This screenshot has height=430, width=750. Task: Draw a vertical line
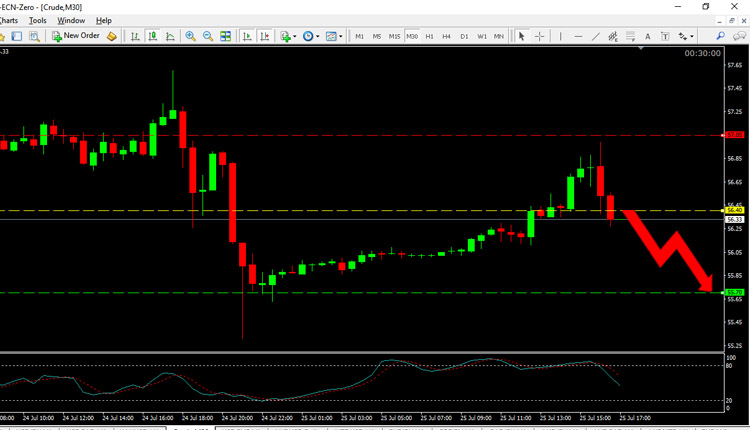pos(563,36)
